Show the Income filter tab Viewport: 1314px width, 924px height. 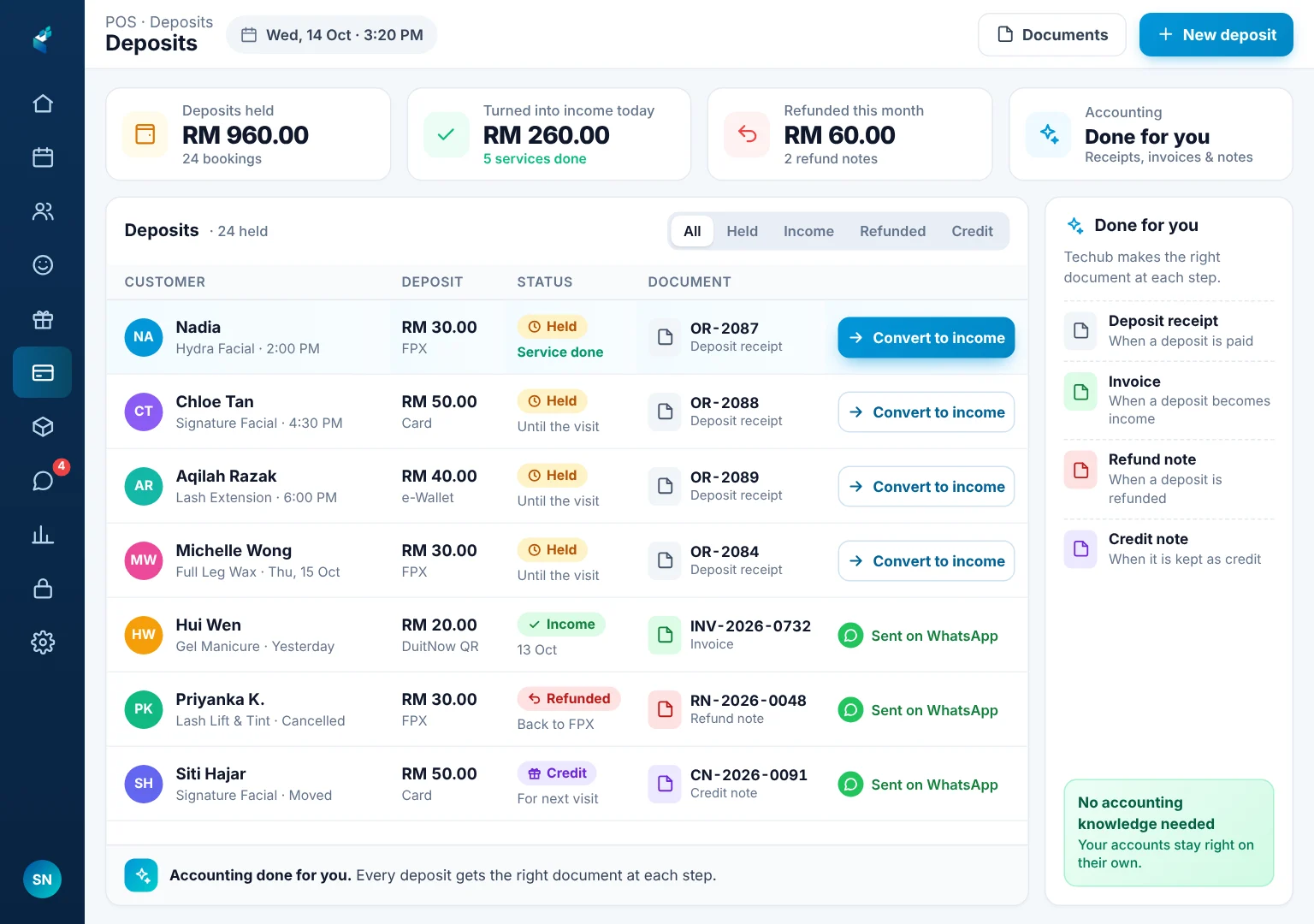[808, 231]
